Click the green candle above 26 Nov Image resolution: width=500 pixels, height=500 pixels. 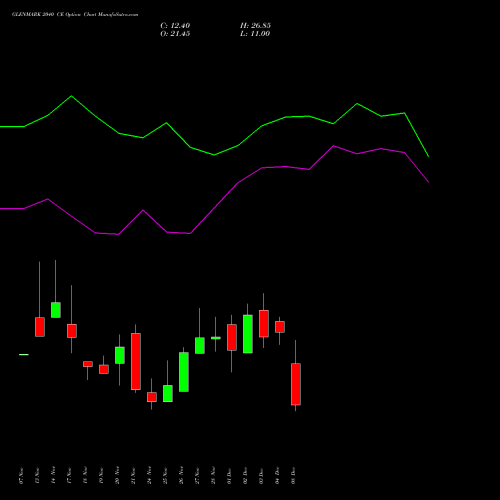(184, 372)
